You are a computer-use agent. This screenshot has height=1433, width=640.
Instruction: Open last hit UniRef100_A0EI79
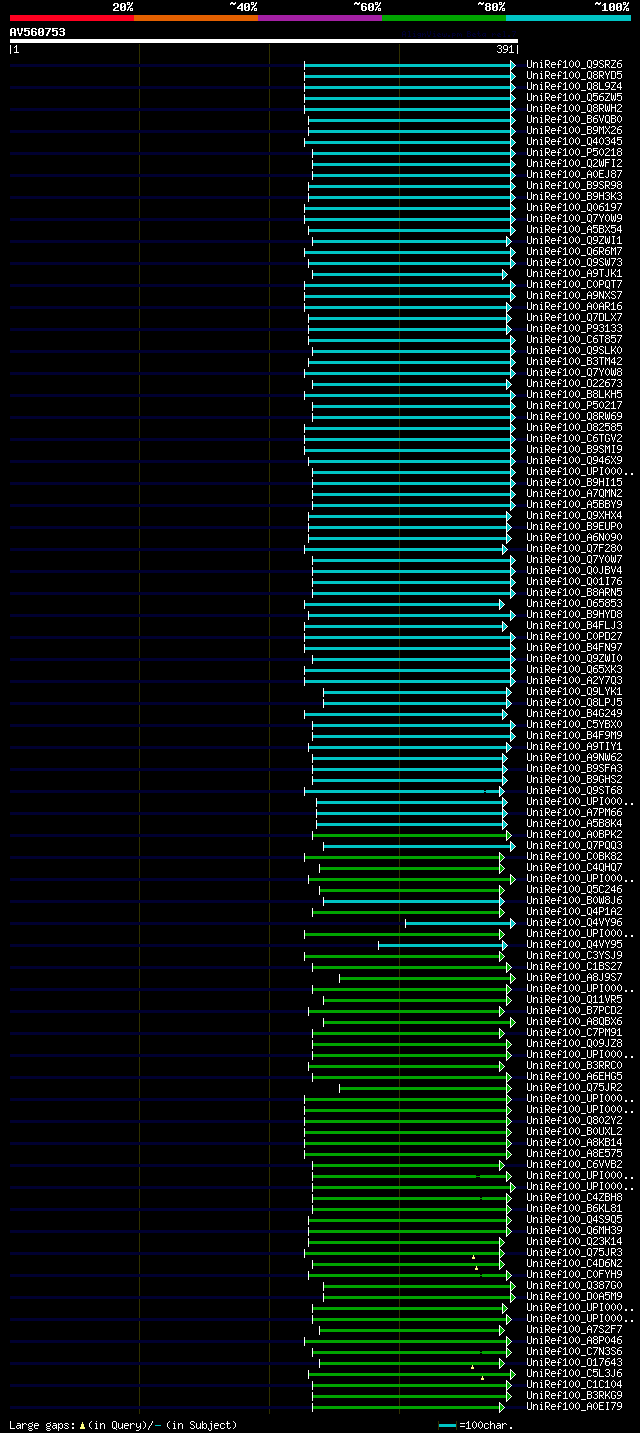pyautogui.click(x=575, y=1406)
